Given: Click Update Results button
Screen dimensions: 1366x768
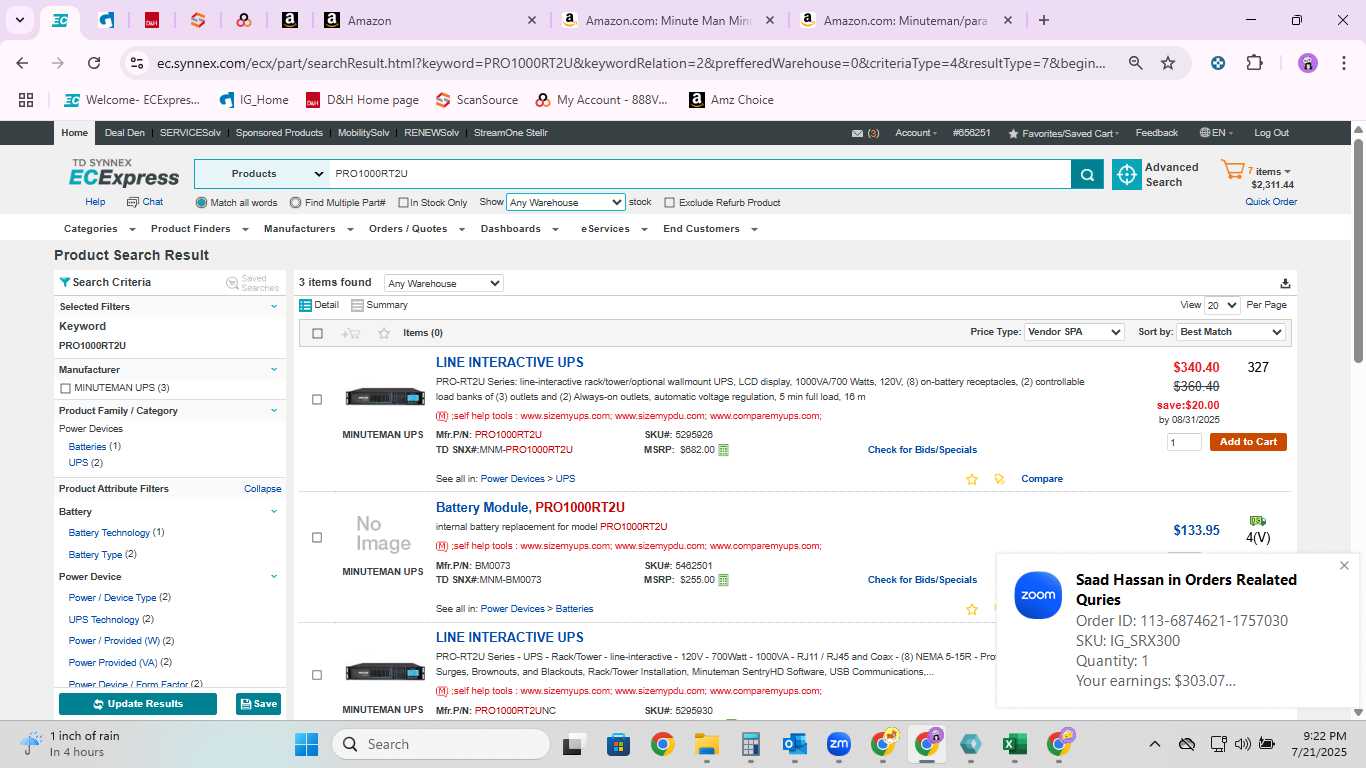Looking at the screenshot, I should coord(138,704).
